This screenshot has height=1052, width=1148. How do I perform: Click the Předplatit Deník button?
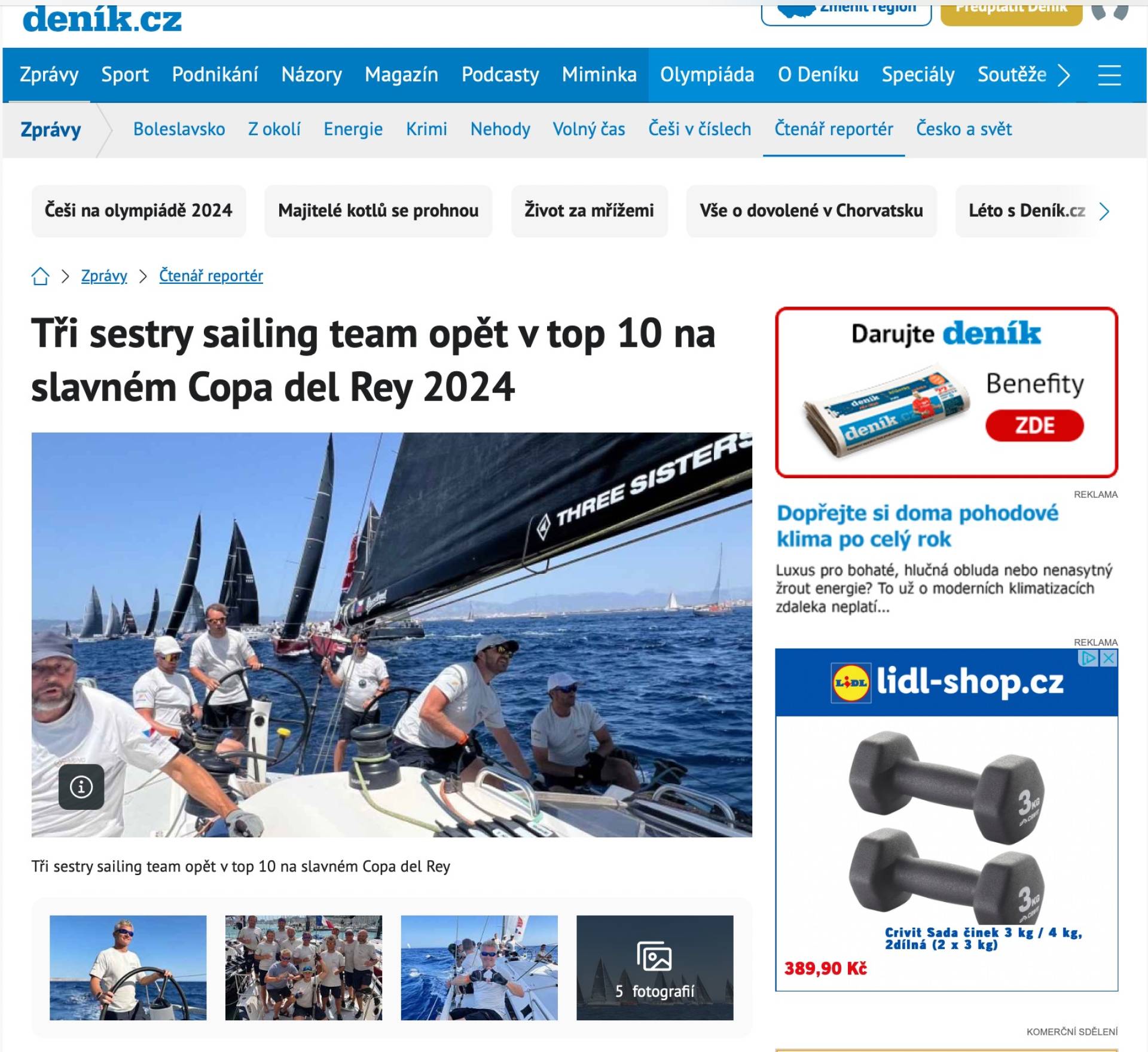point(1011,12)
